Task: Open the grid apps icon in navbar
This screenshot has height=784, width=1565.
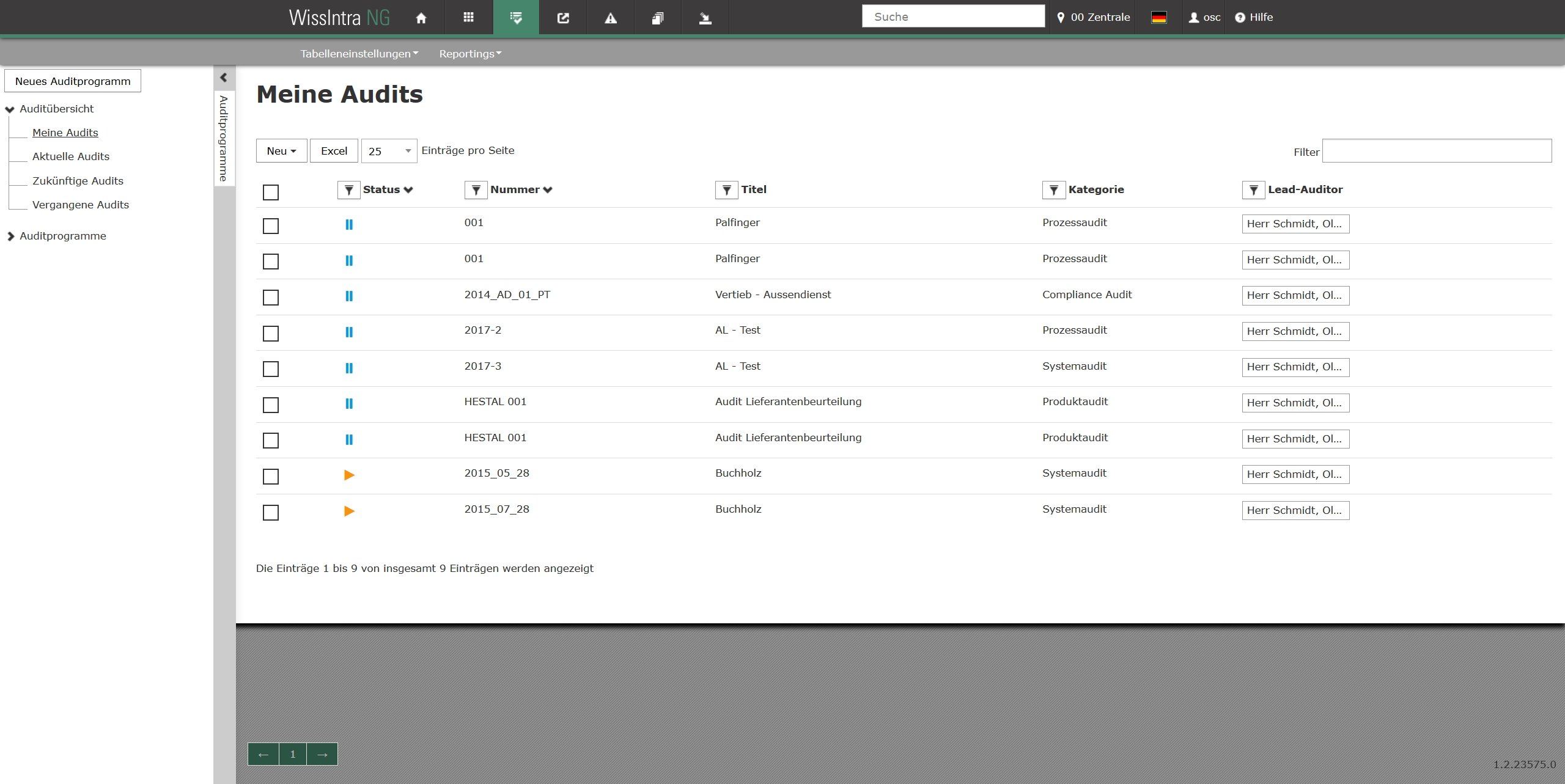Action: [x=468, y=18]
